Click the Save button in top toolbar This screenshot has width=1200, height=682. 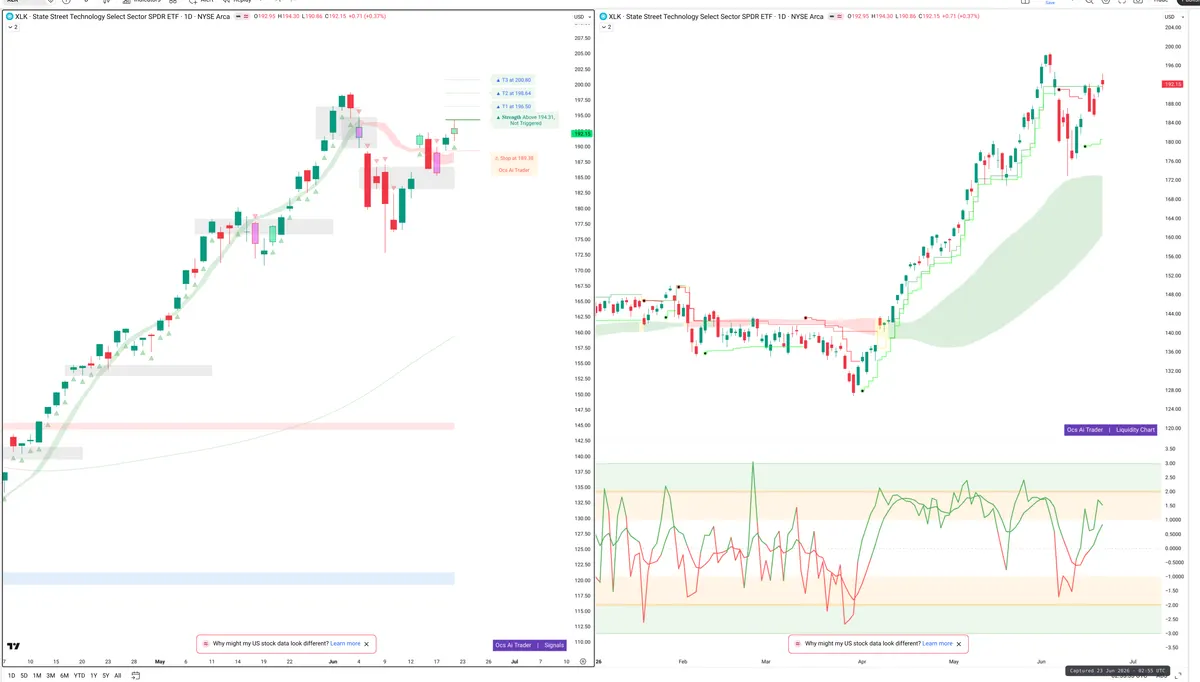1050,3
